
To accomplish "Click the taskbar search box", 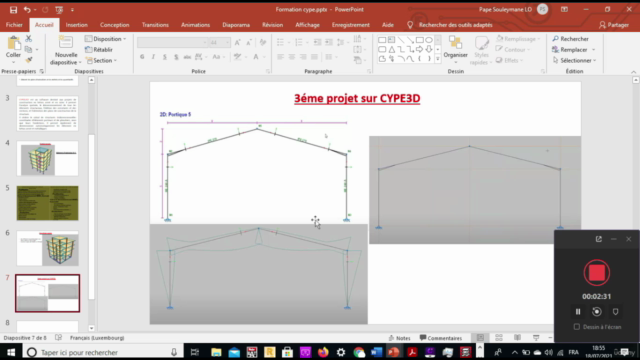I will tap(102, 352).
